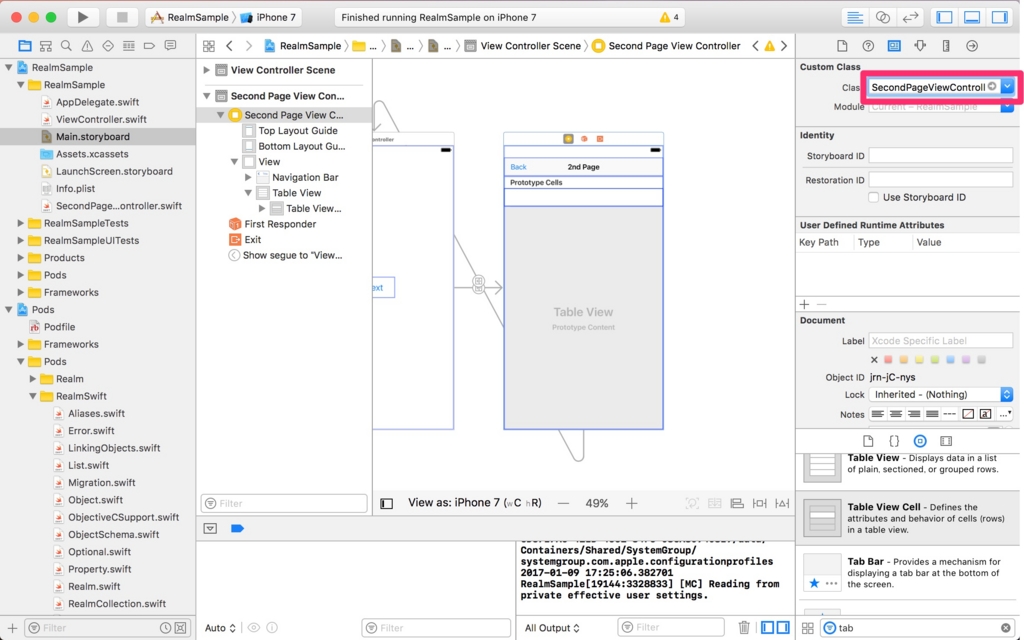Open the Test navigator diamond icon
Viewport: 1024px width, 640px height.
108,46
